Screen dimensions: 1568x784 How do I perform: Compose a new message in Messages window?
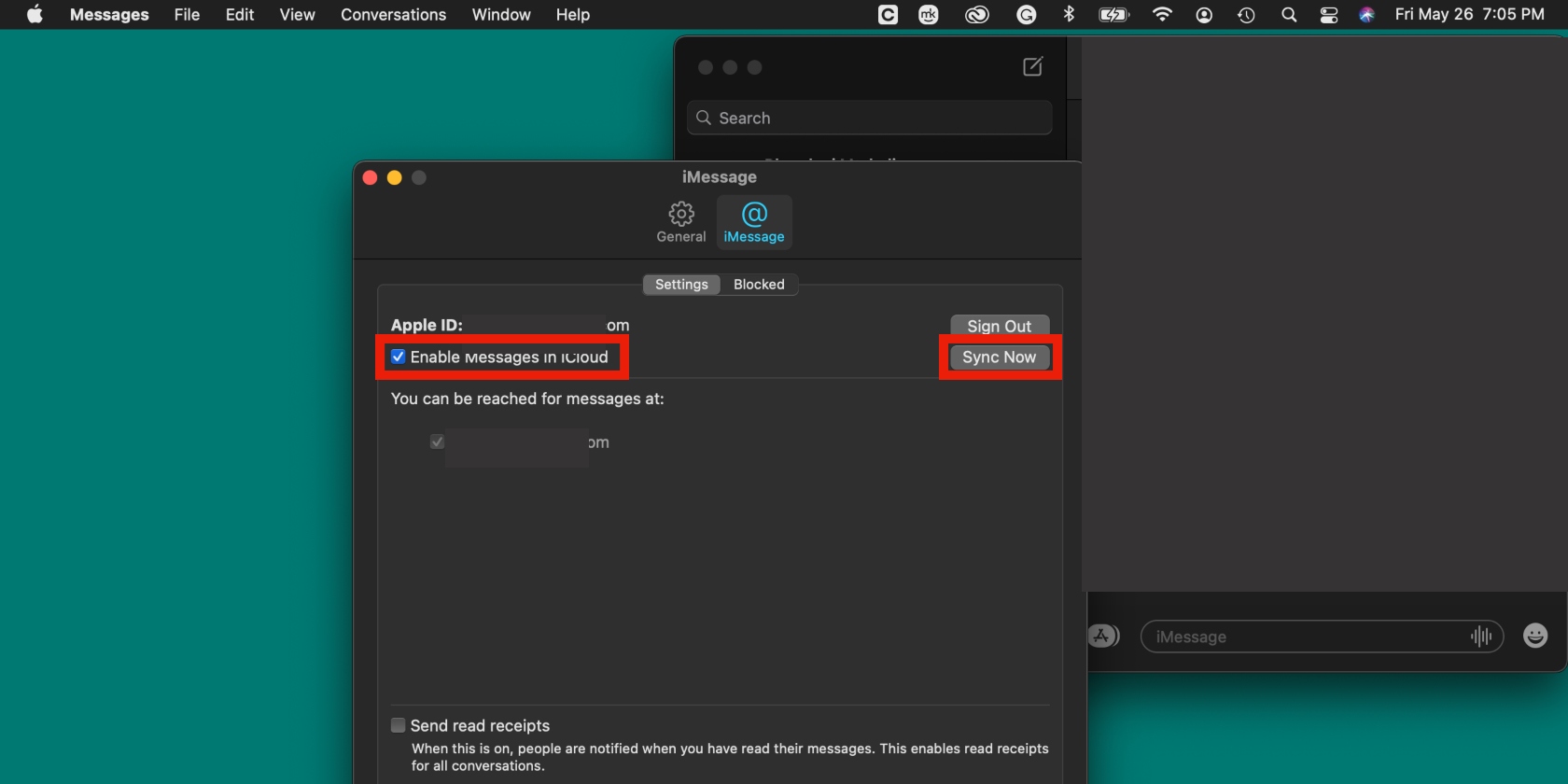(1032, 66)
